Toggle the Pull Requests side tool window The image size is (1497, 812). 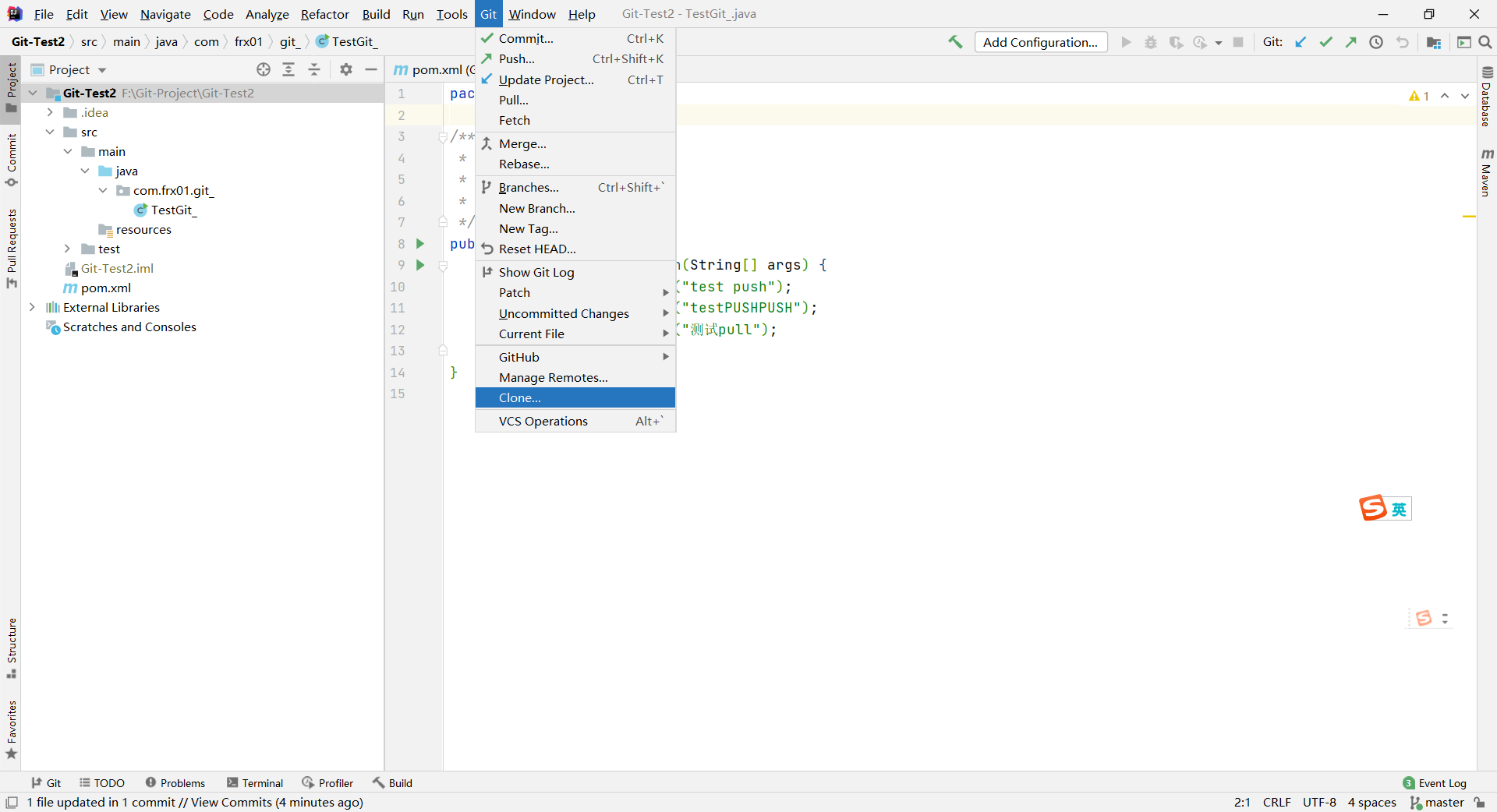[x=11, y=248]
